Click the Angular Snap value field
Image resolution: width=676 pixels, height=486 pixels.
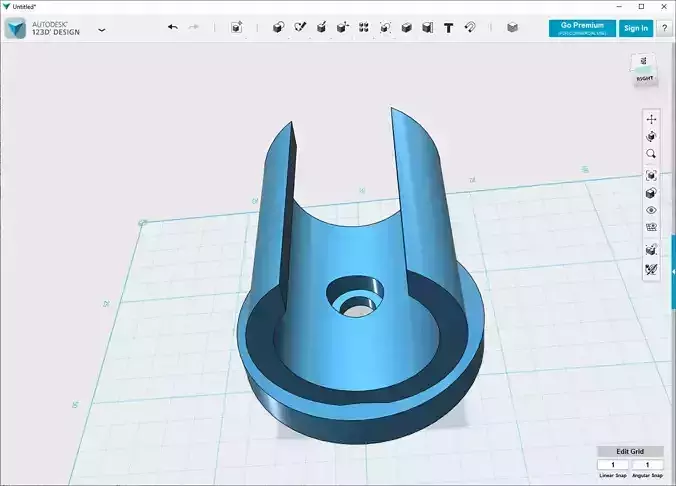tap(647, 465)
